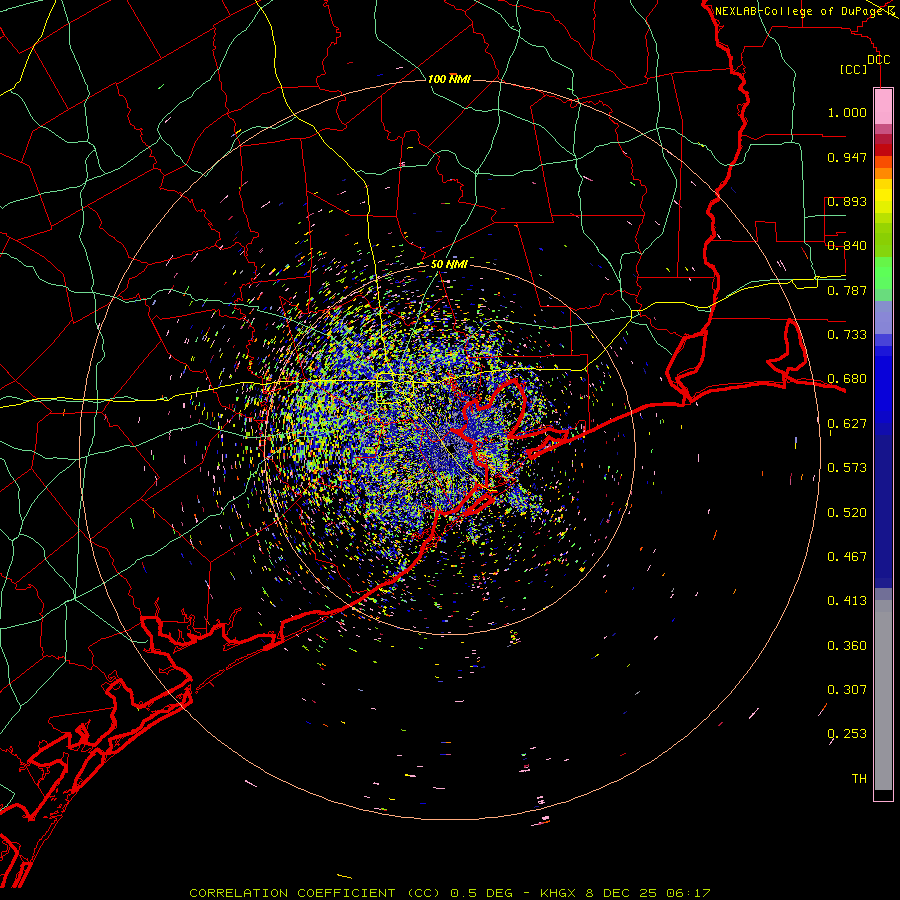Image resolution: width=900 pixels, height=900 pixels.
Task: Select the 0.467 legend value
Action: [x=847, y=557]
